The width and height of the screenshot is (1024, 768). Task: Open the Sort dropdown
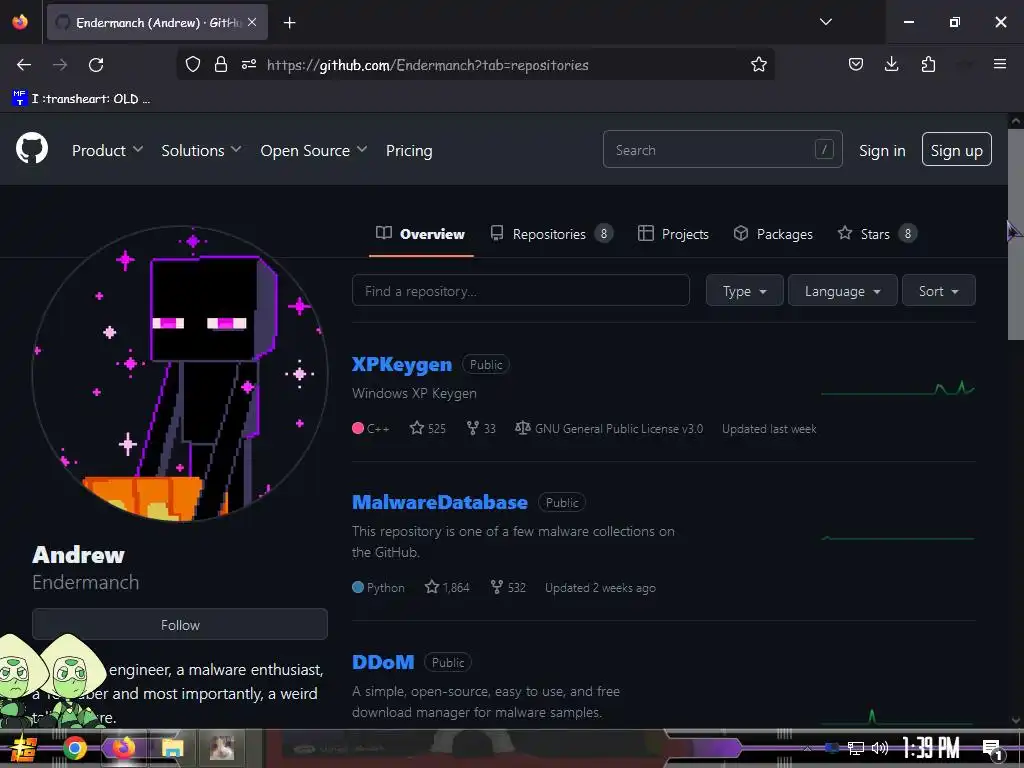point(938,291)
